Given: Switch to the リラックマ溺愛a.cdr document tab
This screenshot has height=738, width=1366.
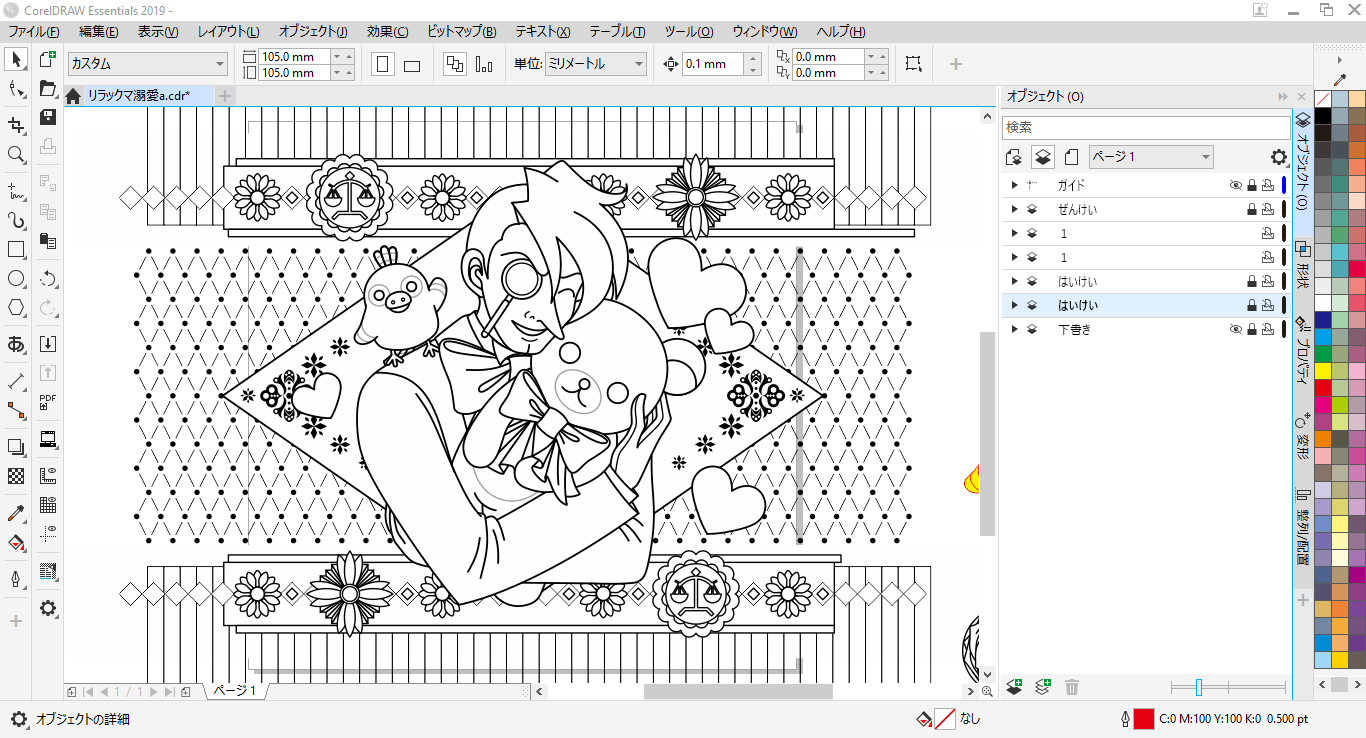Looking at the screenshot, I should [x=138, y=96].
